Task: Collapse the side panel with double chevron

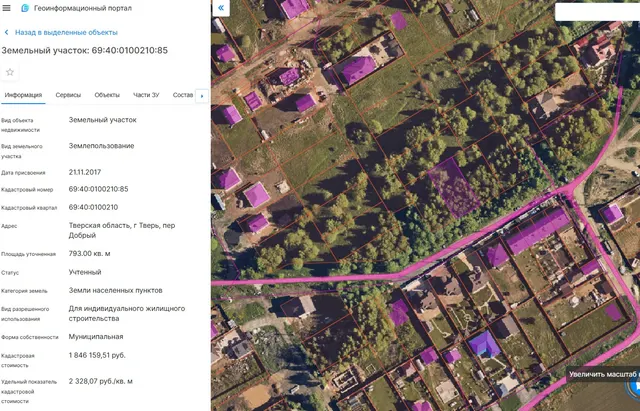Action: tap(221, 8)
